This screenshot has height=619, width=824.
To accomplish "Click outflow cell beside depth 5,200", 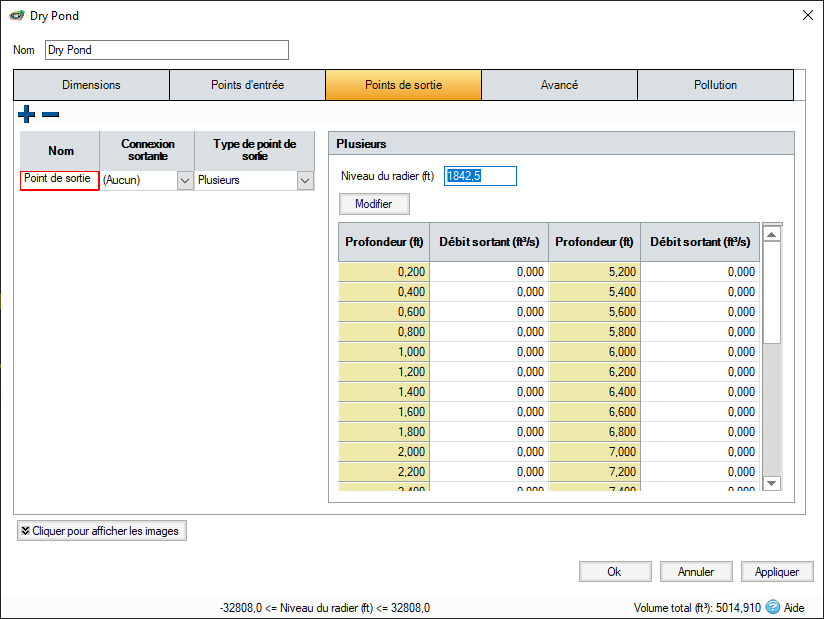I will pyautogui.click(x=700, y=272).
